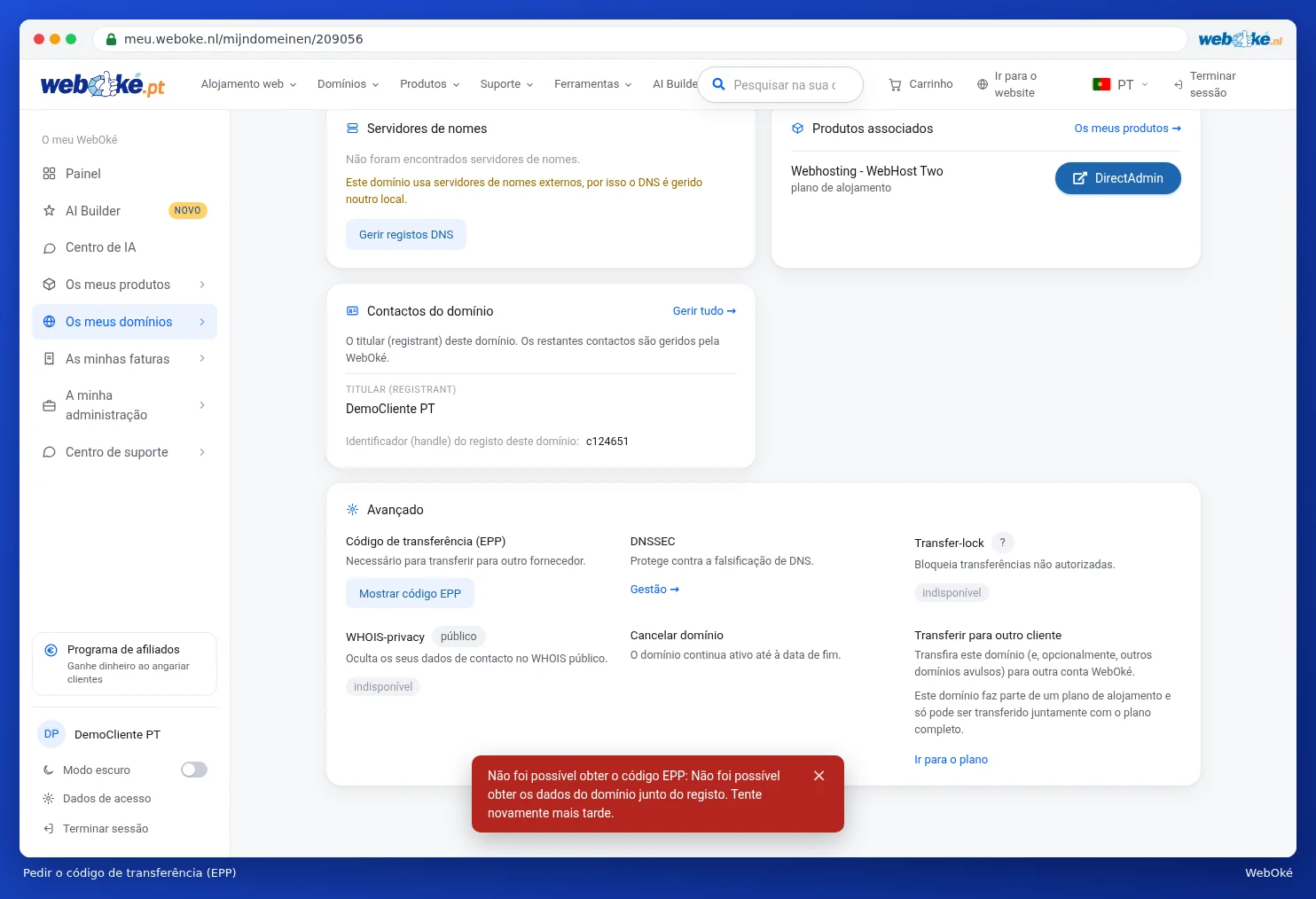This screenshot has height=899, width=1316.
Task: Click the AI Builder star icon
Action: point(50,211)
